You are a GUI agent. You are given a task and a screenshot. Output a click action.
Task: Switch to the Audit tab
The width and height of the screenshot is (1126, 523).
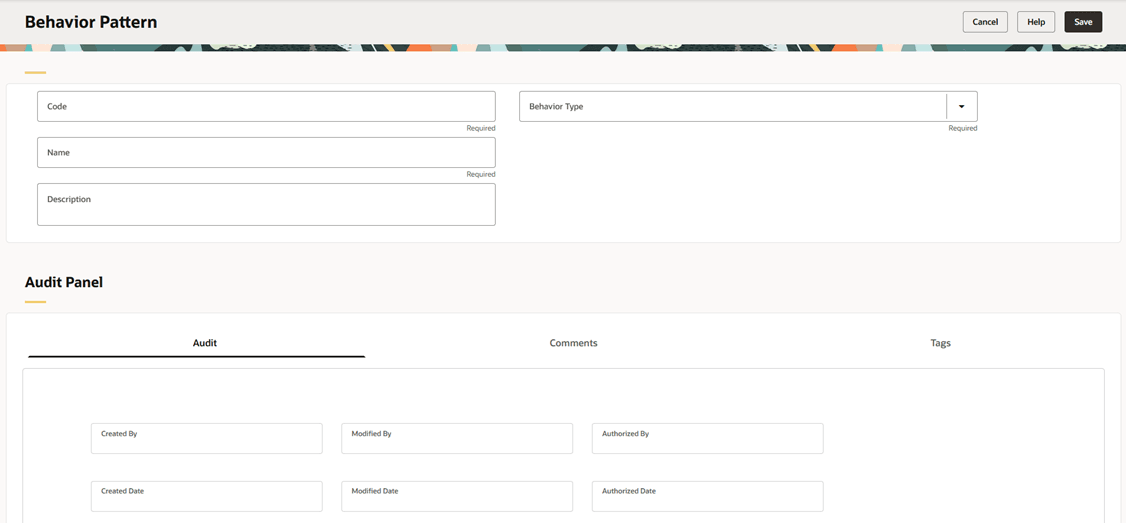click(x=205, y=343)
